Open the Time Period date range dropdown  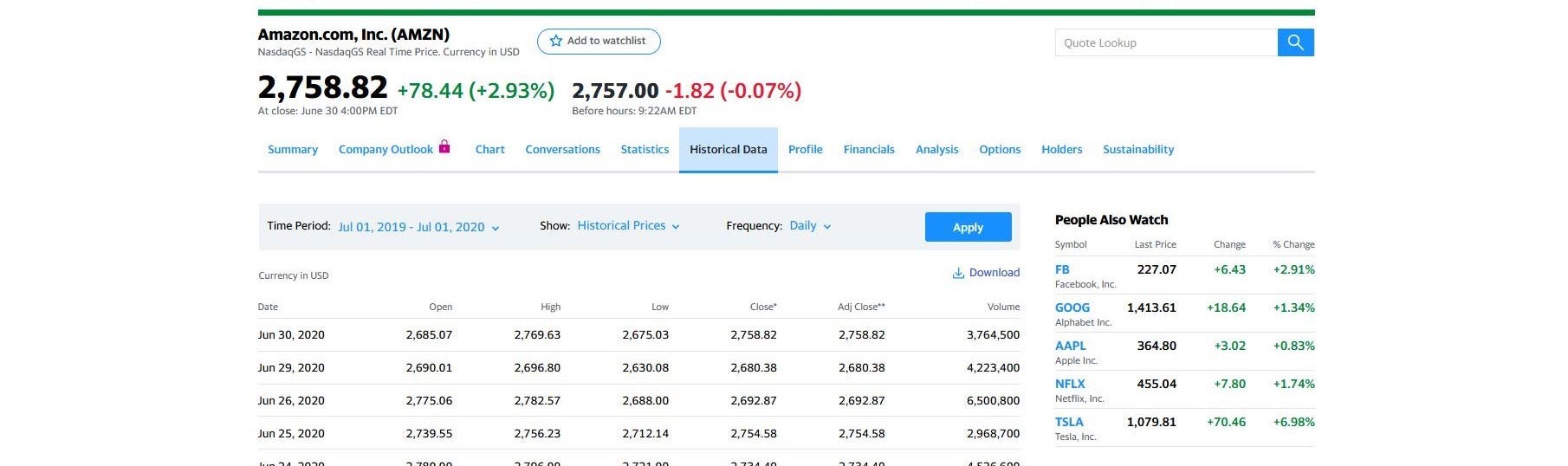pos(418,227)
